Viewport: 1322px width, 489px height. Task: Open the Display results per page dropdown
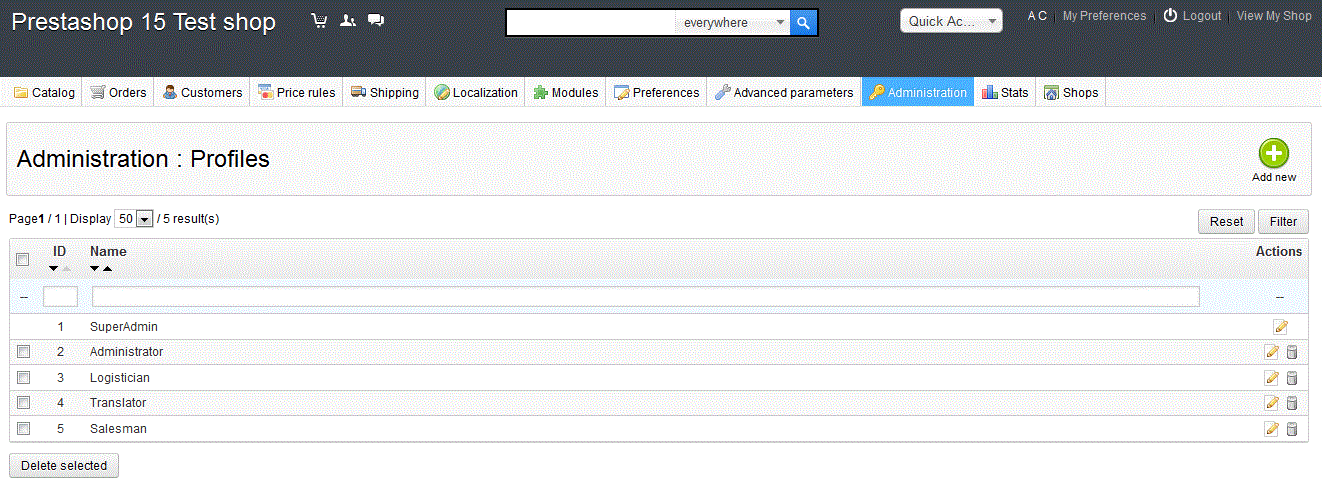click(134, 219)
